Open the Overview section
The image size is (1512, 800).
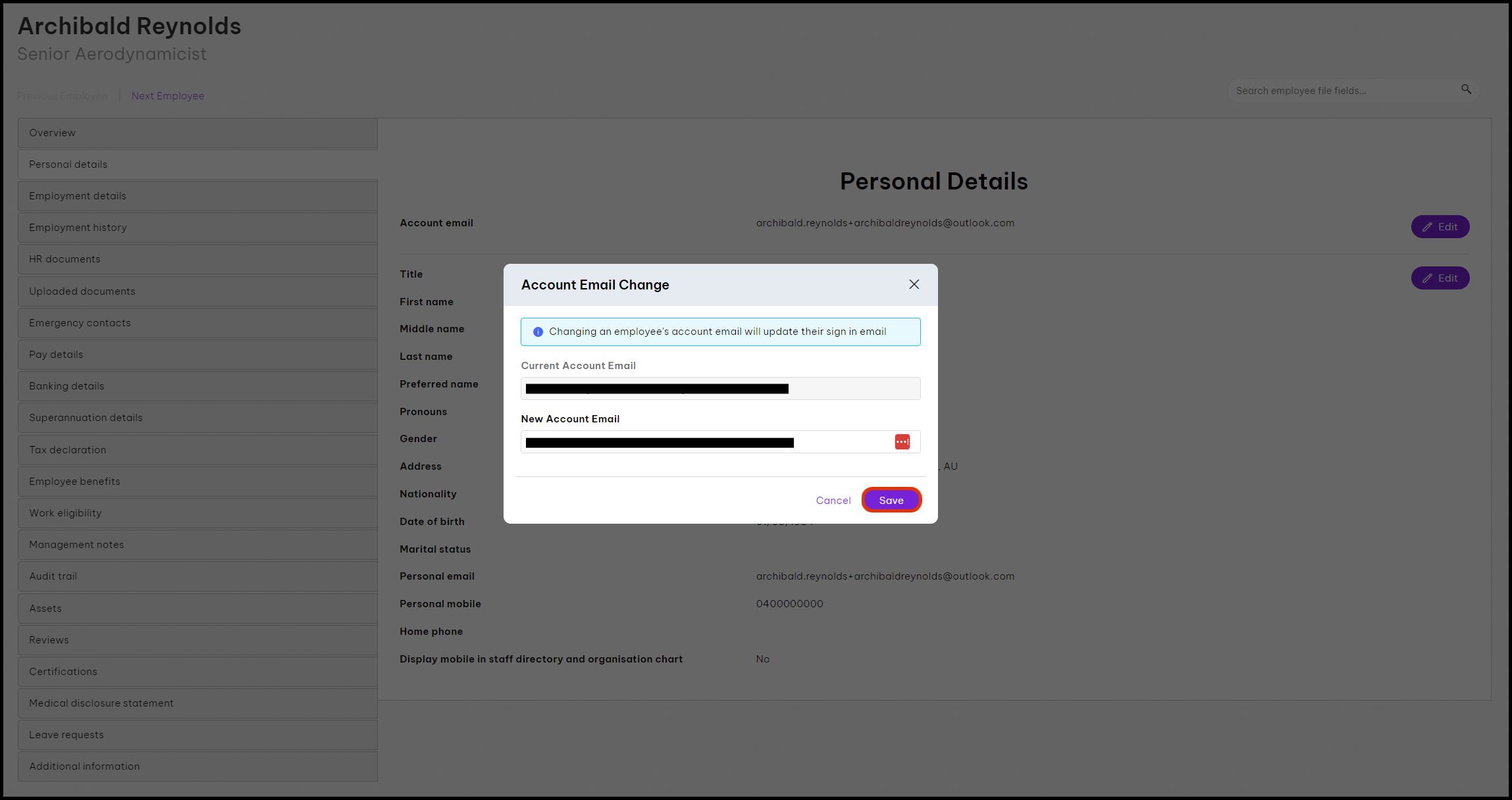[x=197, y=133]
